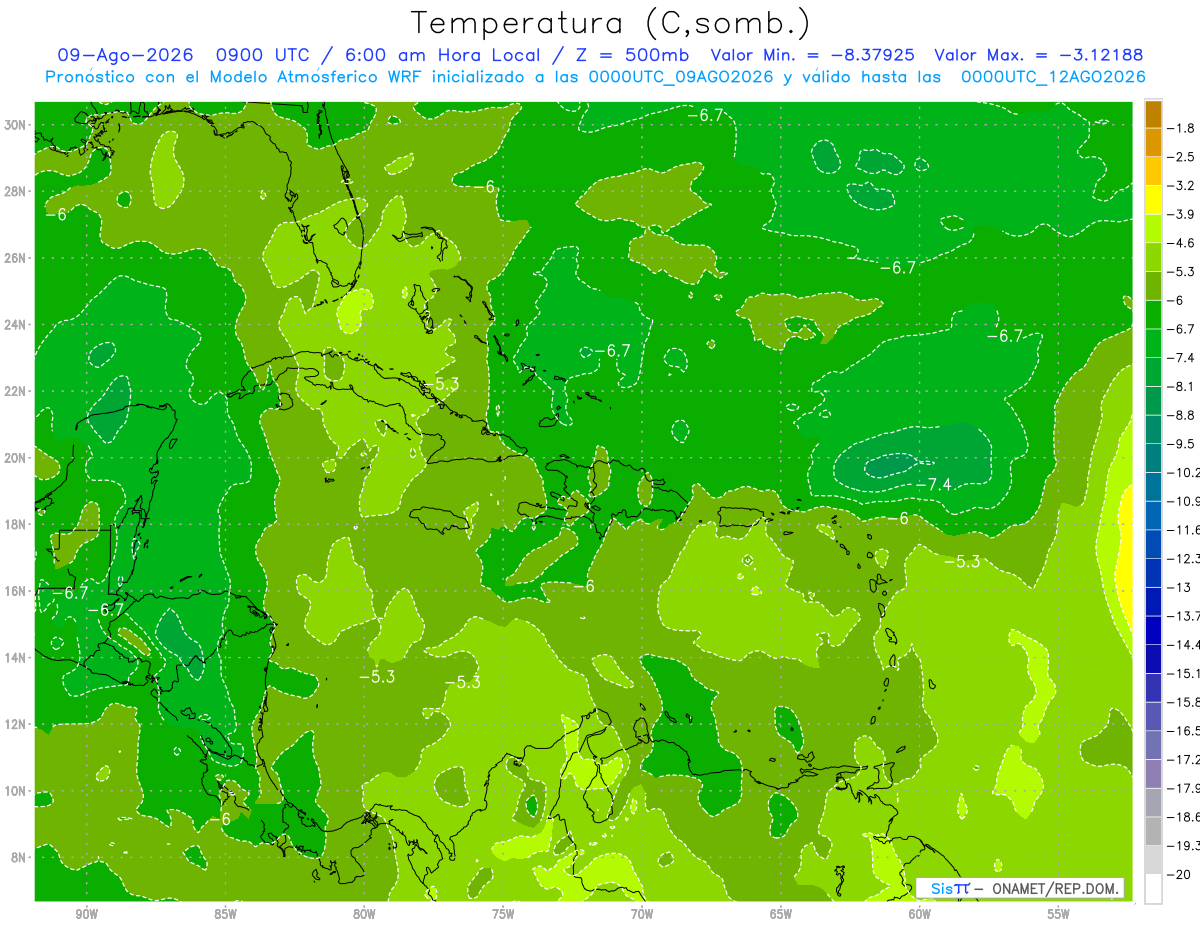Screen dimensions: 1200x927
Task: Click the 65W longitude axis label
Action: (x=781, y=914)
